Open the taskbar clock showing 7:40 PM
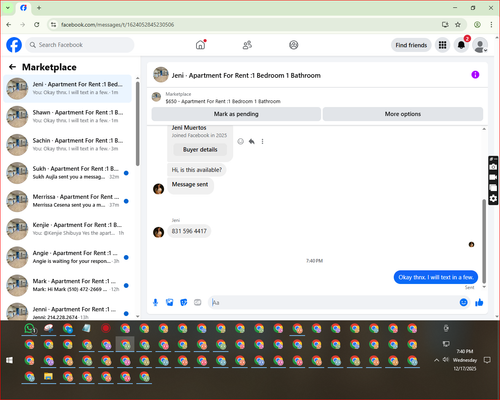500x400 pixels. pos(465,360)
